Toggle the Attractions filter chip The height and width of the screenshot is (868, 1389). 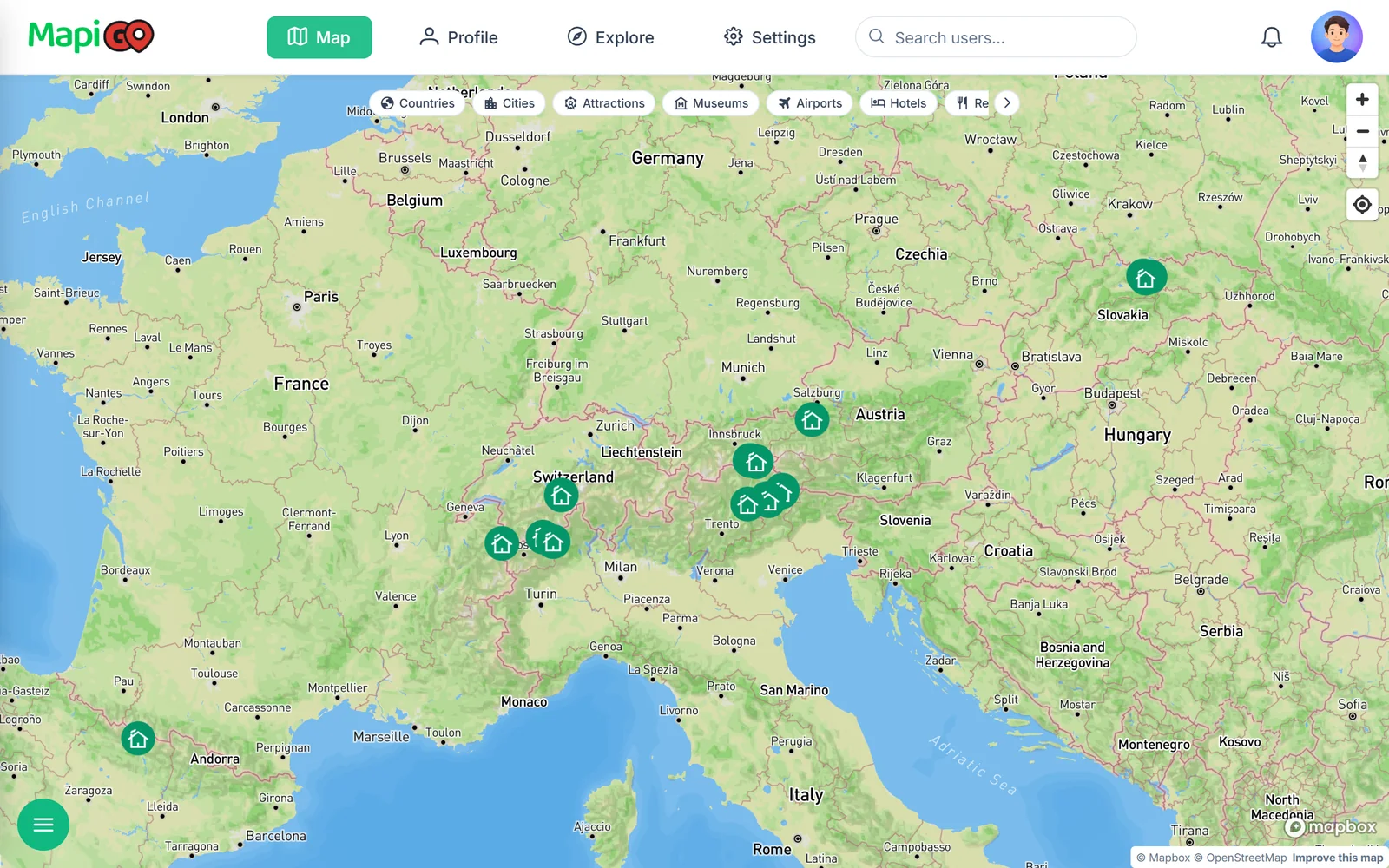click(604, 103)
